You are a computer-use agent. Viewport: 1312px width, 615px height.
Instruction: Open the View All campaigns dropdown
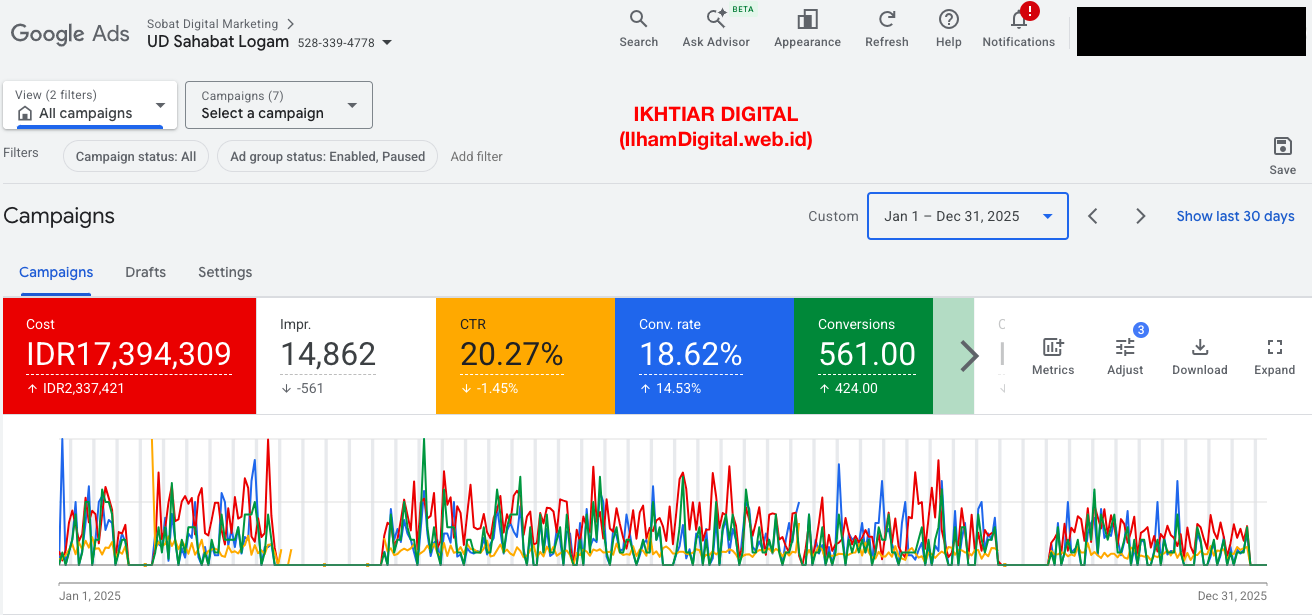90,105
